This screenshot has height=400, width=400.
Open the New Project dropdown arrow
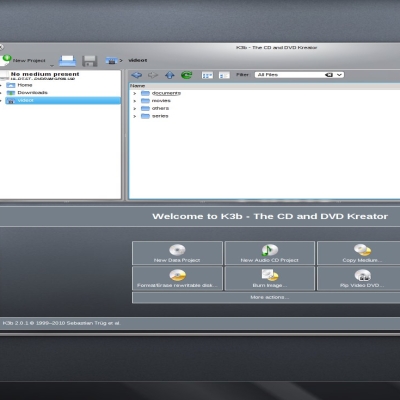point(52,65)
